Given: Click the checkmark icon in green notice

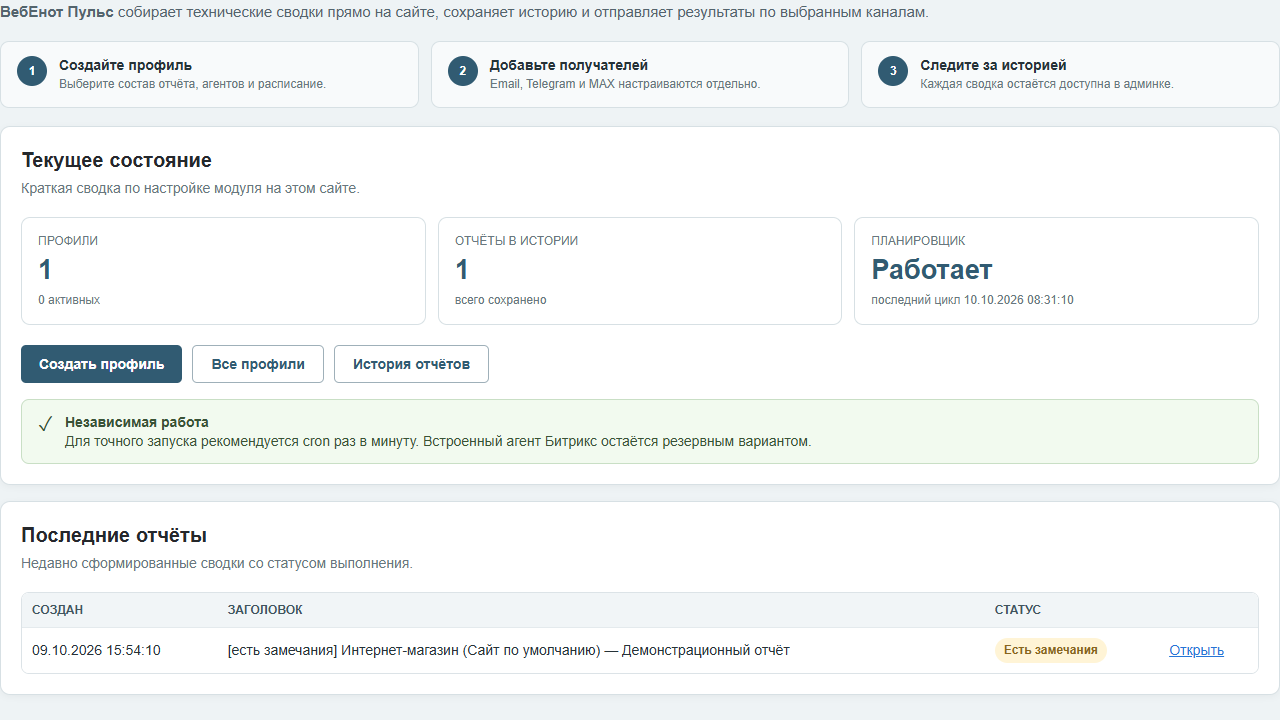Looking at the screenshot, I should [45, 425].
